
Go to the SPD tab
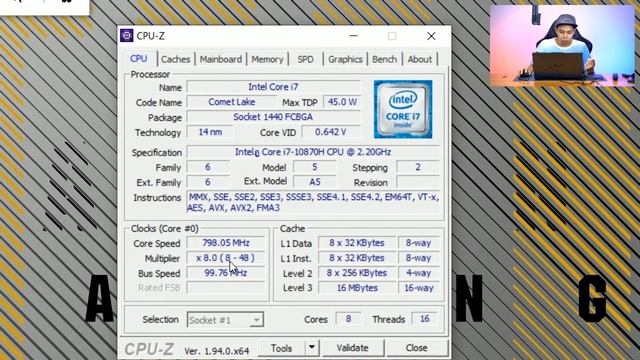coord(305,59)
